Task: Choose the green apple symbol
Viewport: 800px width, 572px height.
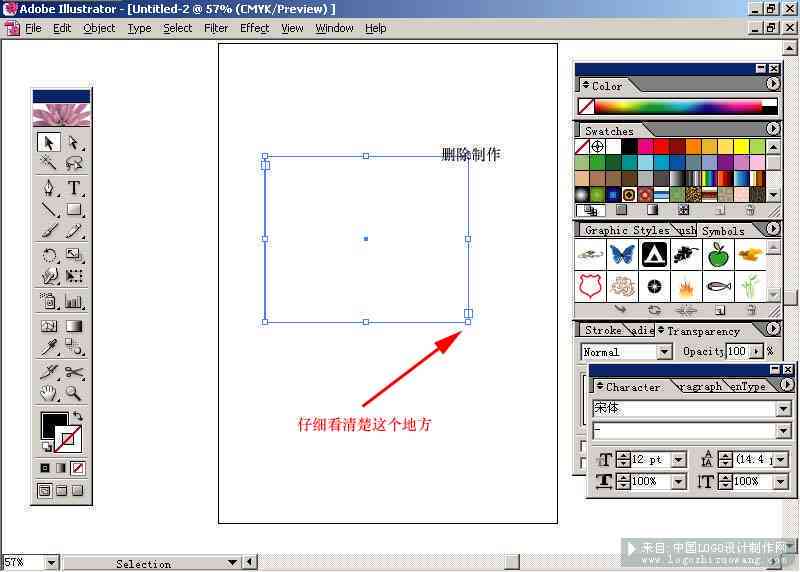Action: [x=718, y=255]
